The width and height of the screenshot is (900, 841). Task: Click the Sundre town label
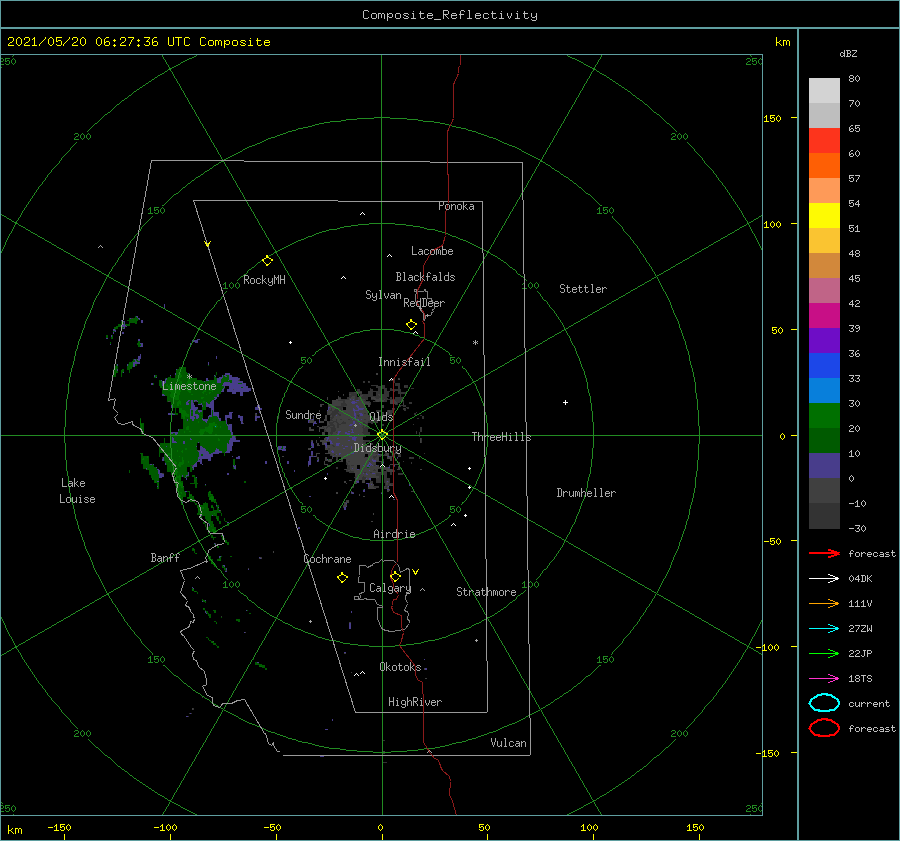point(303,415)
